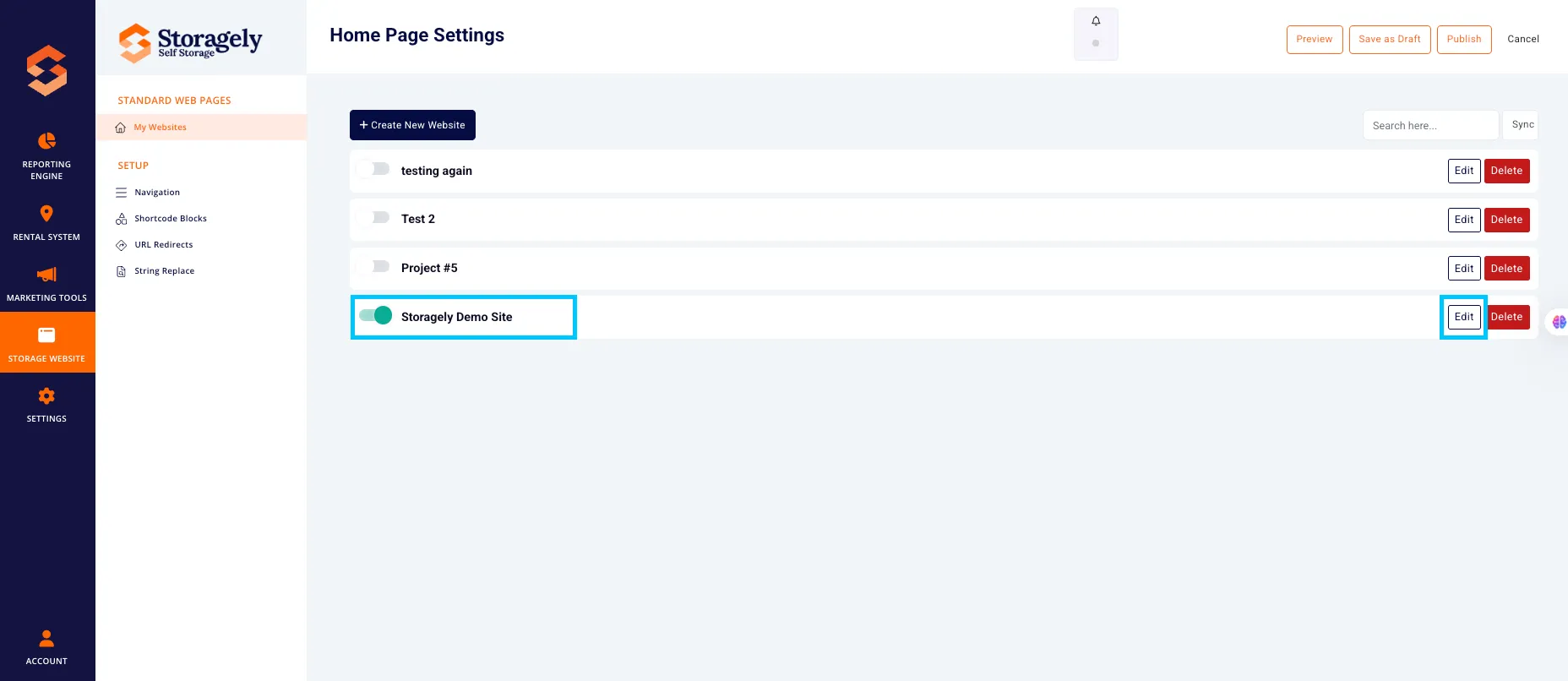Delete the 'Project #5' website
Screen dimensions: 1568x681
click(1506, 269)
